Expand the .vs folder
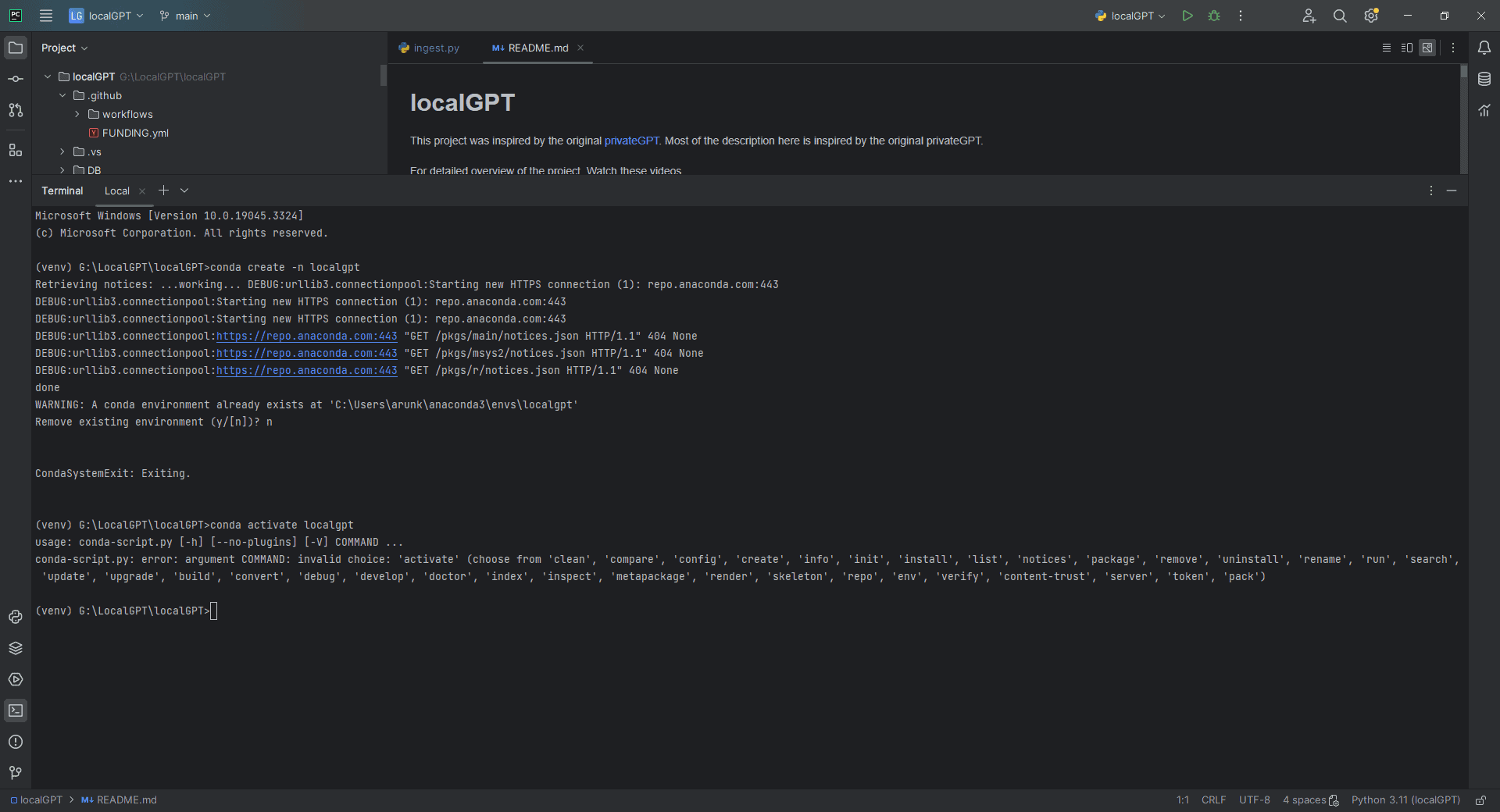 tap(62, 151)
